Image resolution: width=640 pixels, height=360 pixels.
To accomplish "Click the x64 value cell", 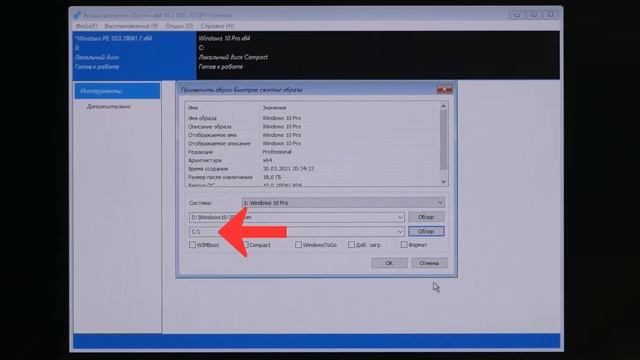I will click(x=267, y=160).
